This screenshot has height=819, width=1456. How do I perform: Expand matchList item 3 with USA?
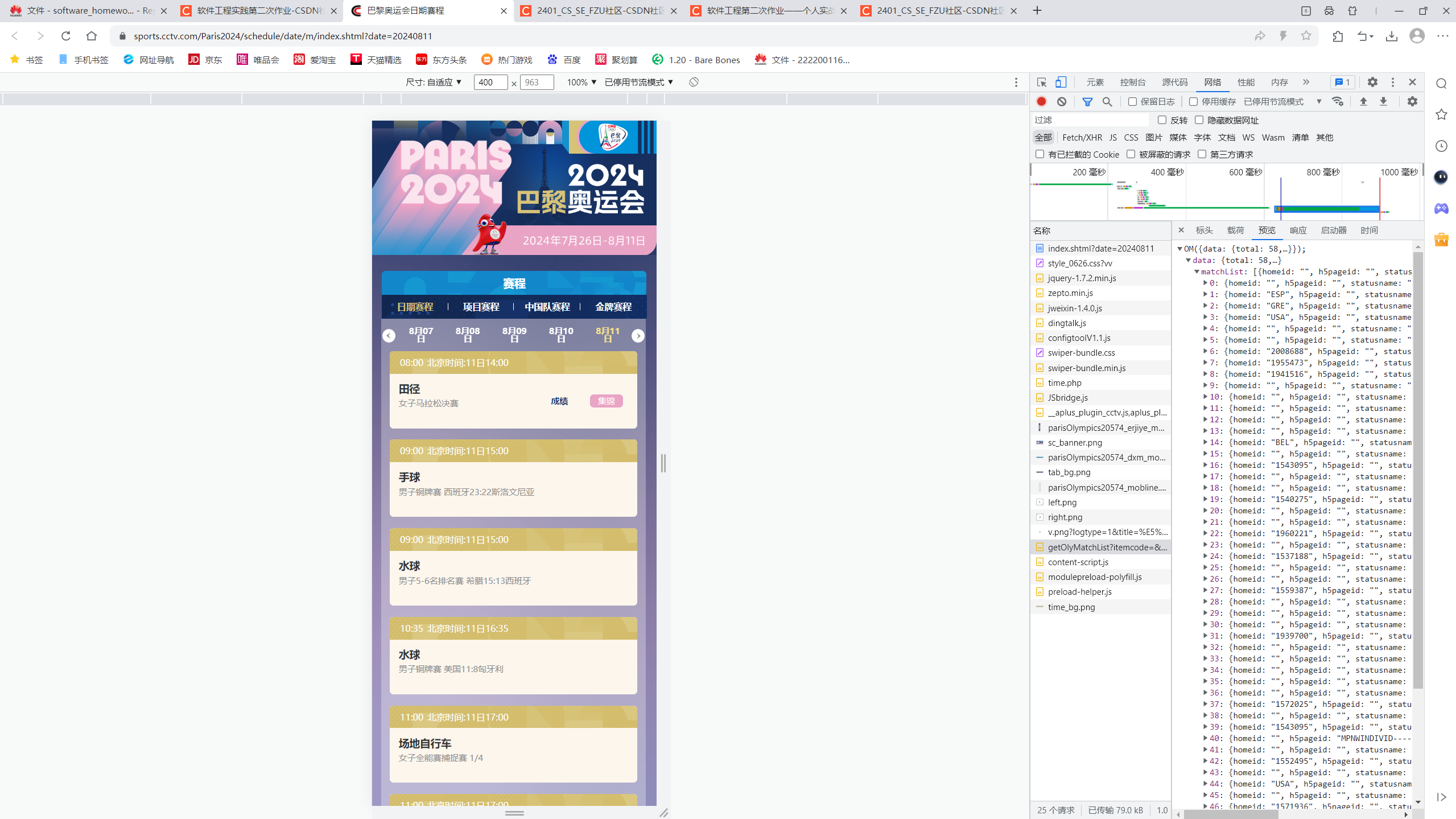(x=1206, y=317)
